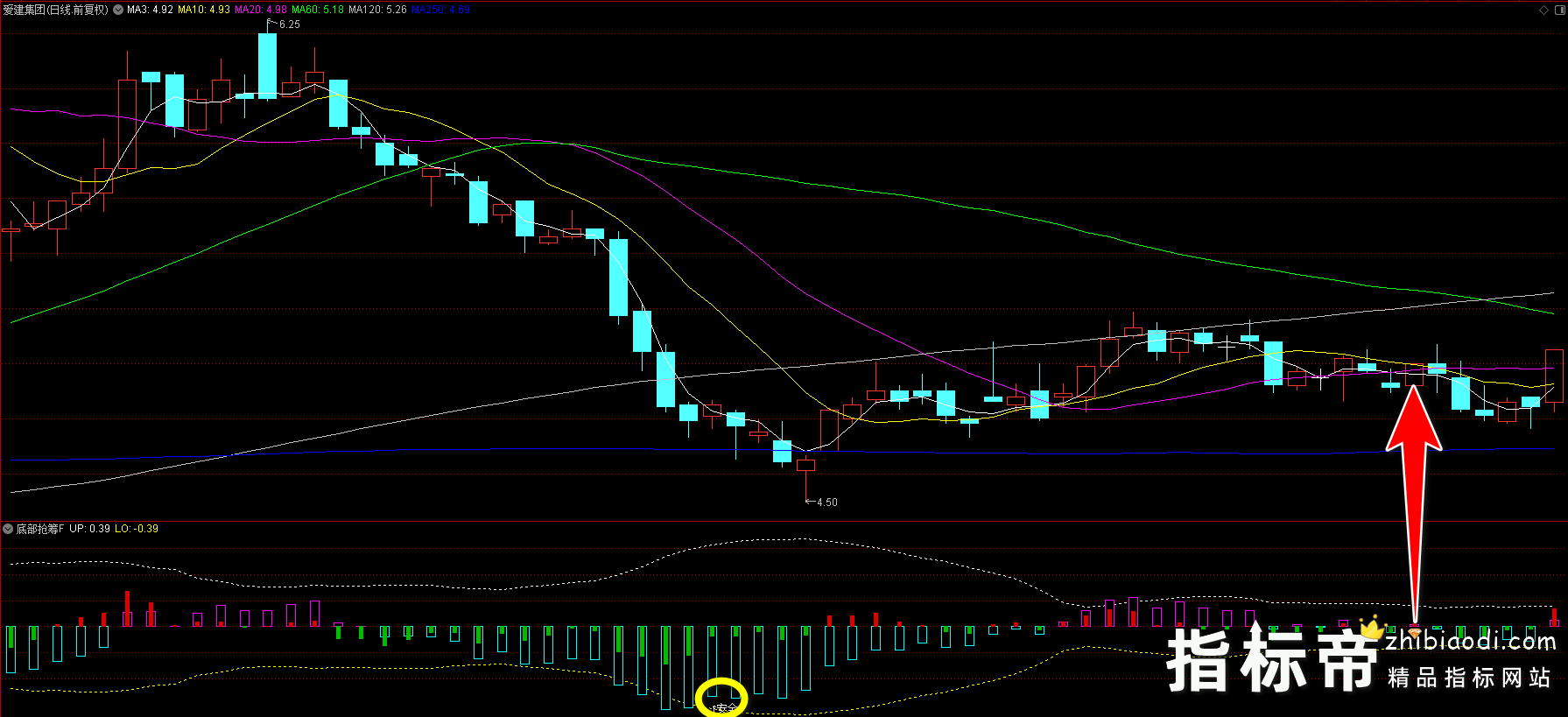The height and width of the screenshot is (717, 1568).
Task: Open the dropdown next to 爱建集团(日线.前复权)
Action: (117, 10)
